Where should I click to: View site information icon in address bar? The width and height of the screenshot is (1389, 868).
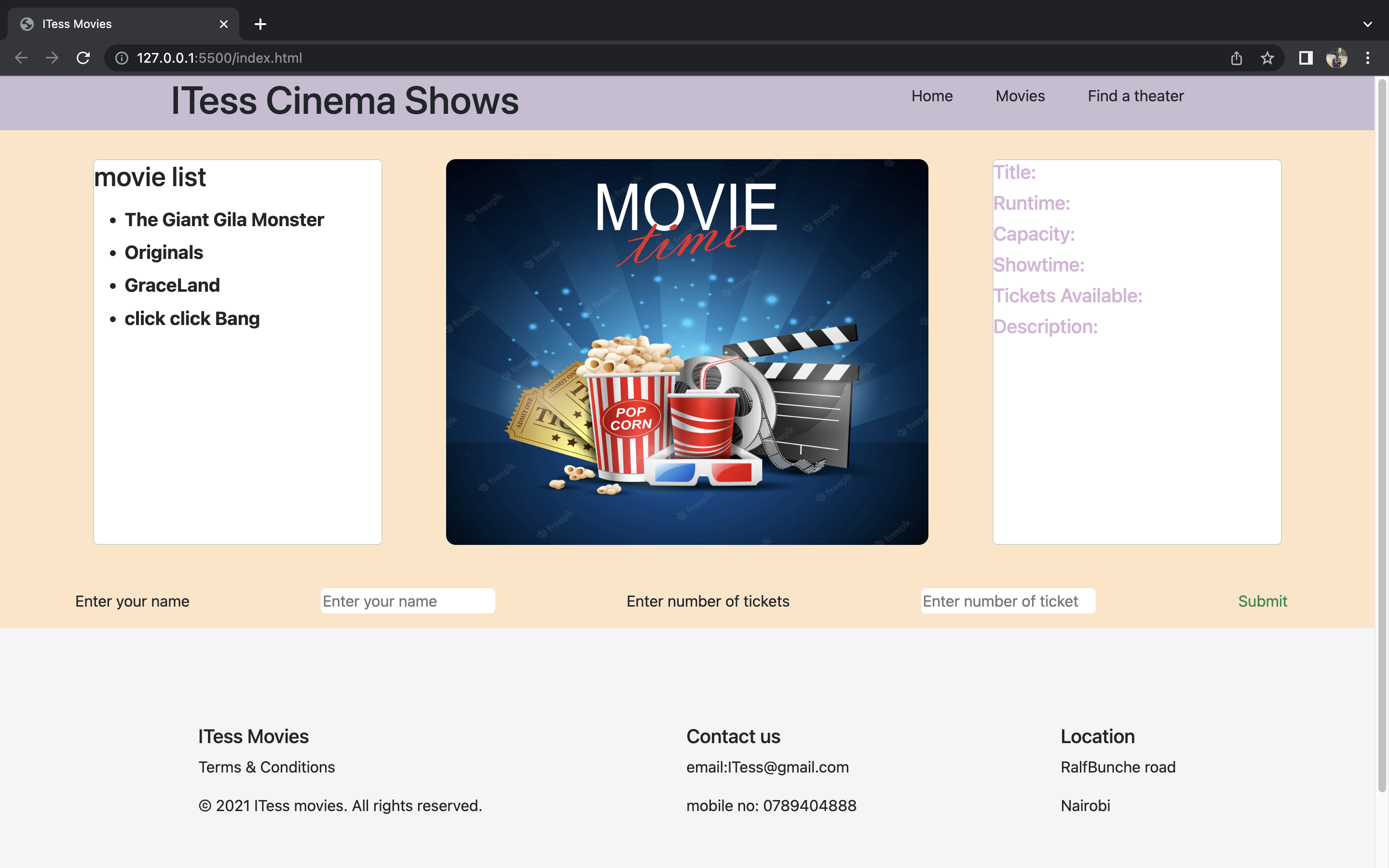point(122,58)
